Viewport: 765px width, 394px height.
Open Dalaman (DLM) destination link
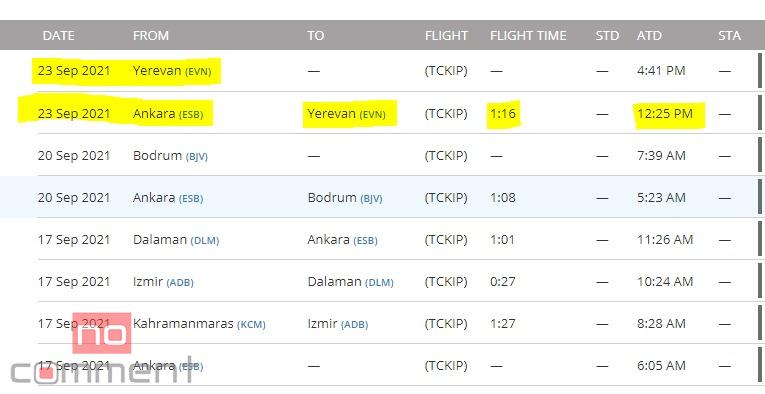tap(350, 281)
